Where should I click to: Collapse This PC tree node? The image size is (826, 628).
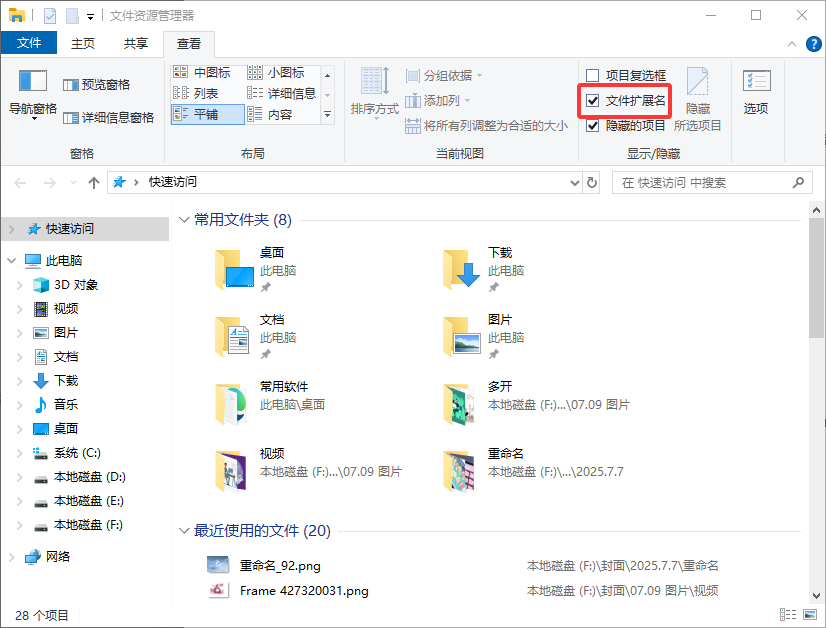coord(12,260)
